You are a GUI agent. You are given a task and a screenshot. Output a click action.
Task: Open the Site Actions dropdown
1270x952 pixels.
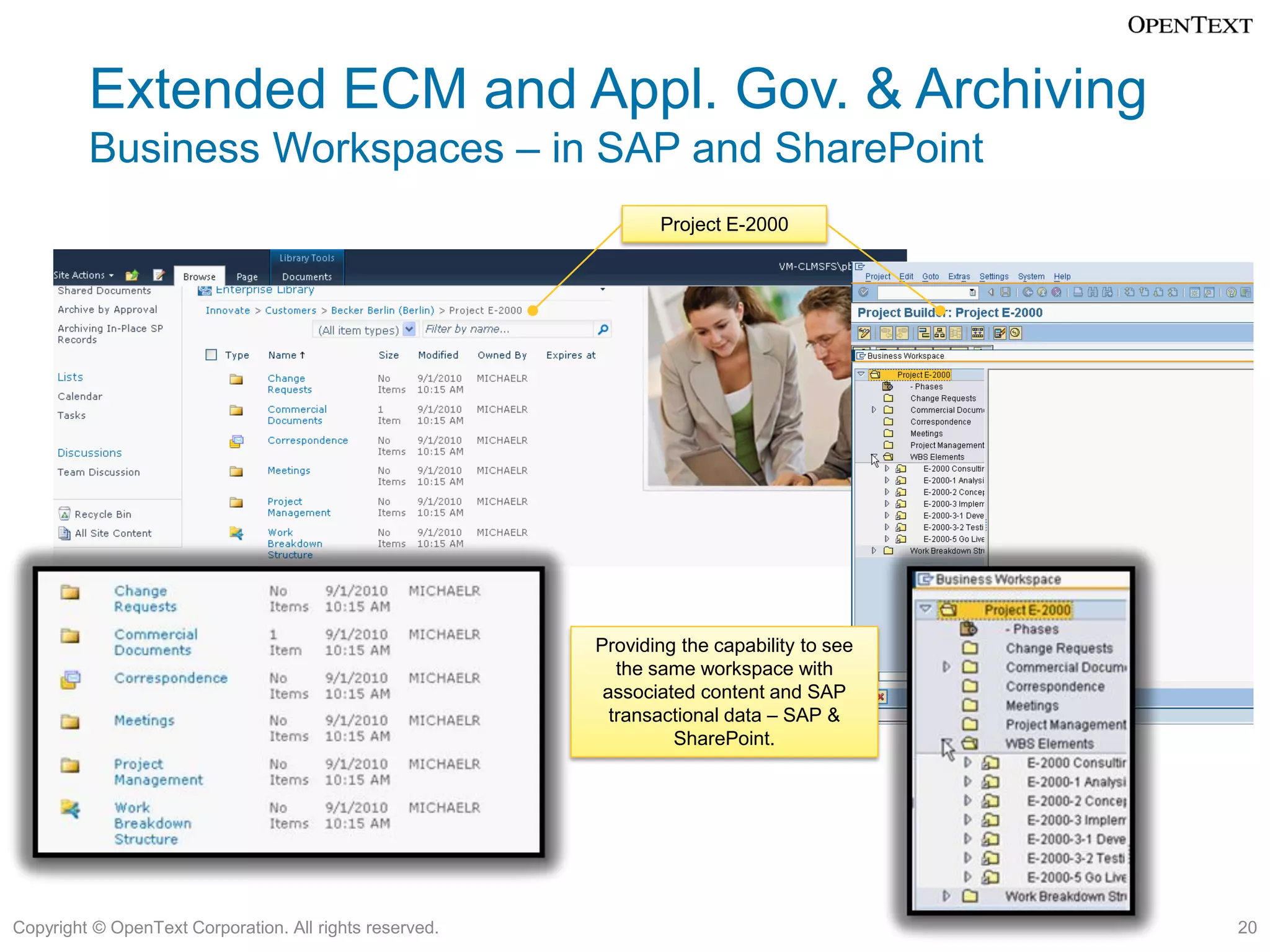pyautogui.click(x=84, y=275)
